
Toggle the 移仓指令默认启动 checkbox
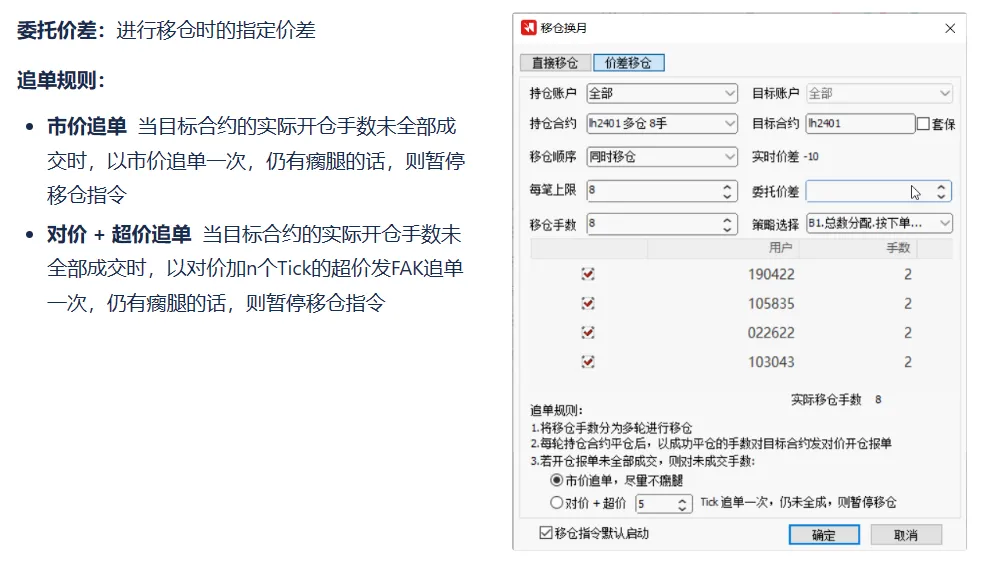coord(545,533)
